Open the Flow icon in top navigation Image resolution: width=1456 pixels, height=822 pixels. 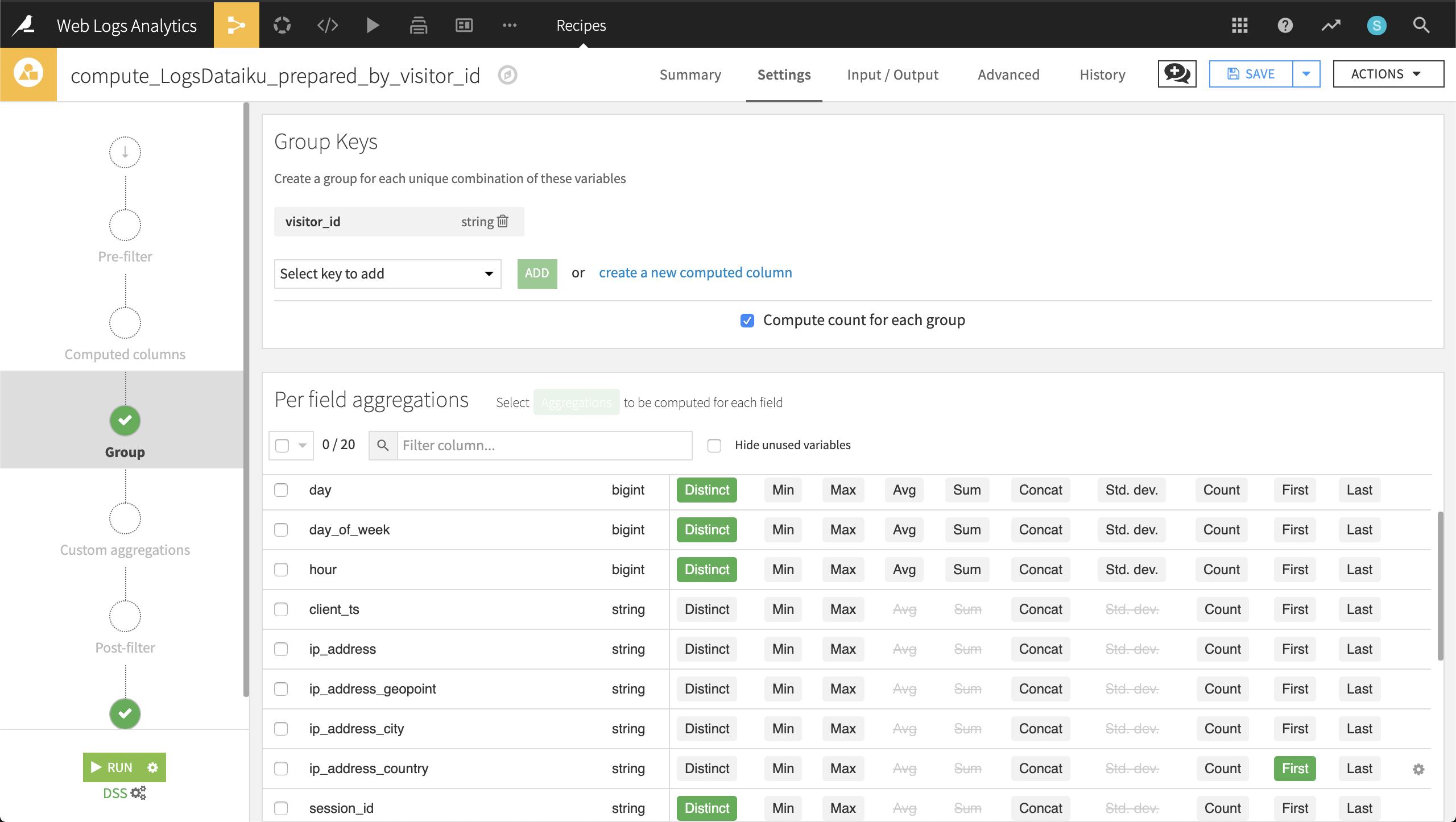click(x=236, y=25)
